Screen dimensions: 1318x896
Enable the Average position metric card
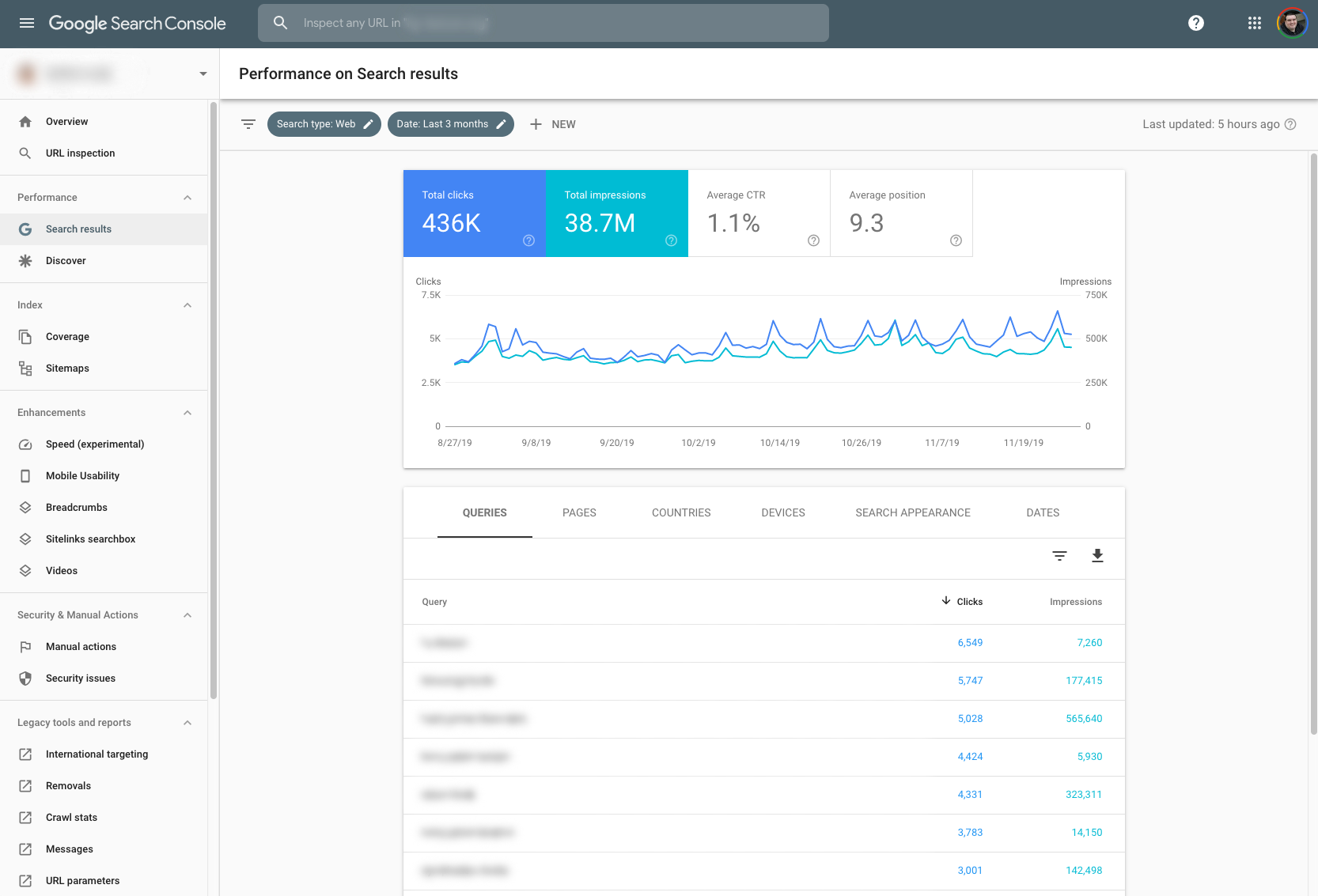[901, 213]
